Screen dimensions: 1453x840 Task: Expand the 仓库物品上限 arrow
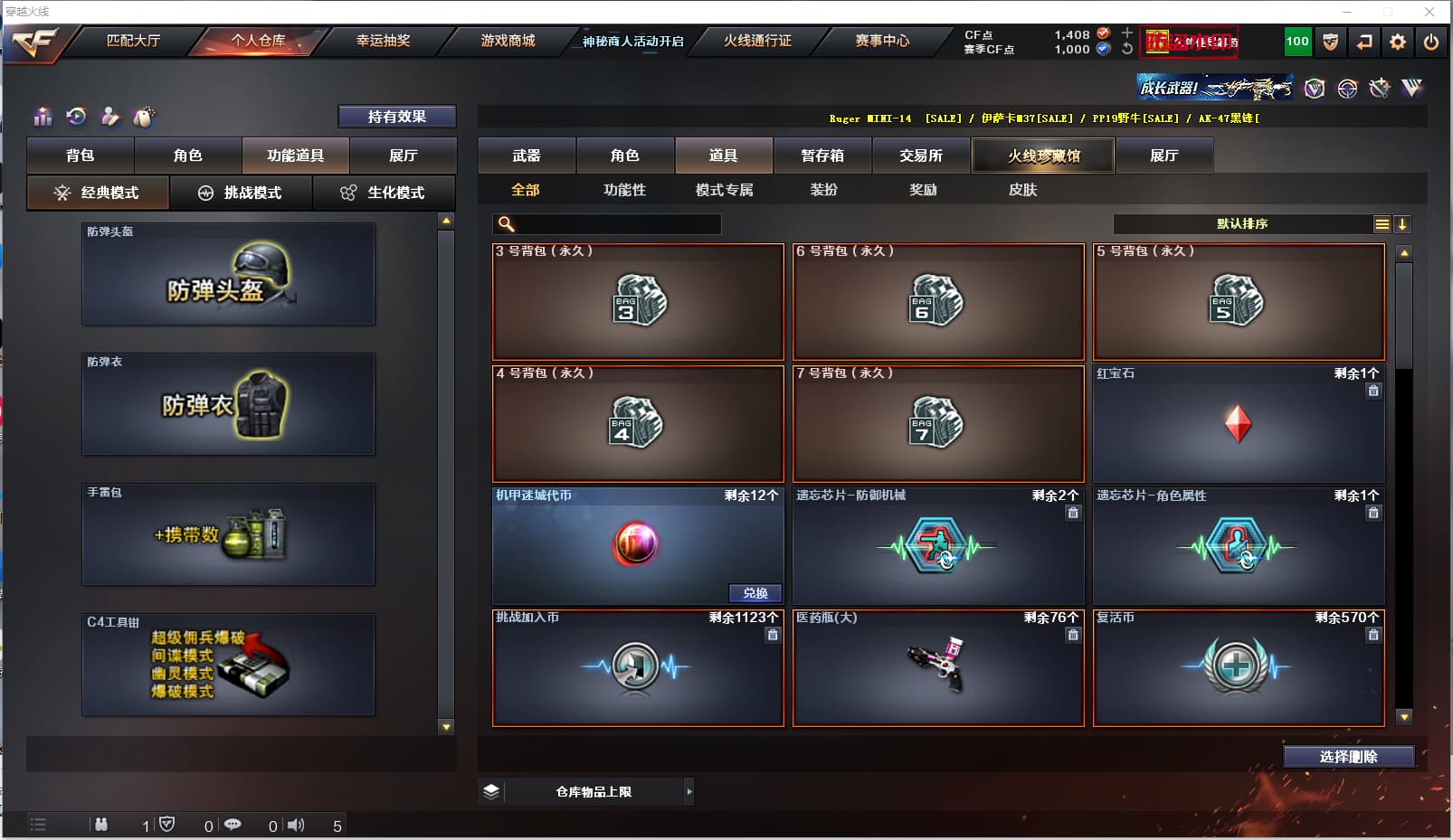689,791
